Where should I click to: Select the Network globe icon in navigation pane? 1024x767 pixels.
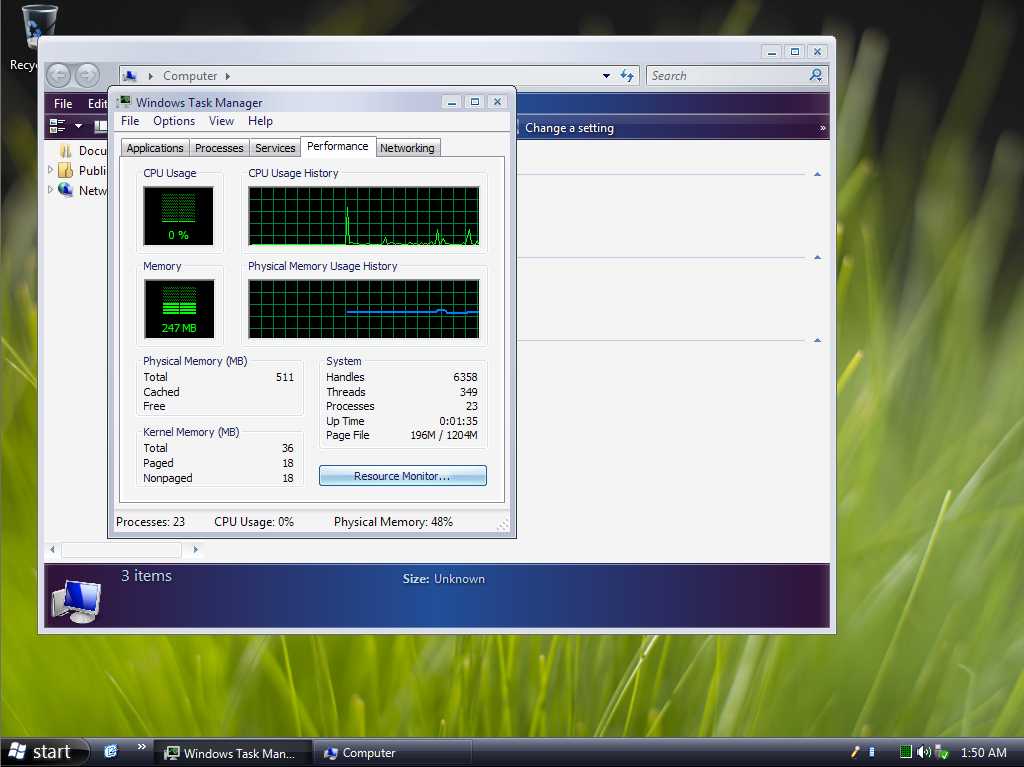click(65, 190)
